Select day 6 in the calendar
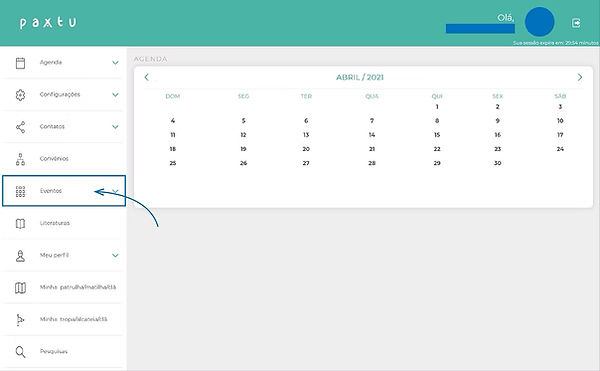Image resolution: width=600 pixels, height=371 pixels. point(306,121)
